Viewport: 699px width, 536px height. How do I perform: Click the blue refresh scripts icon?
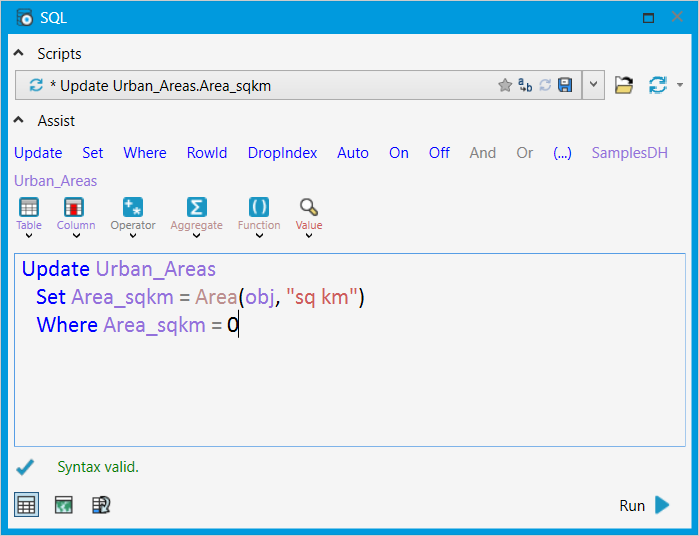(x=658, y=85)
